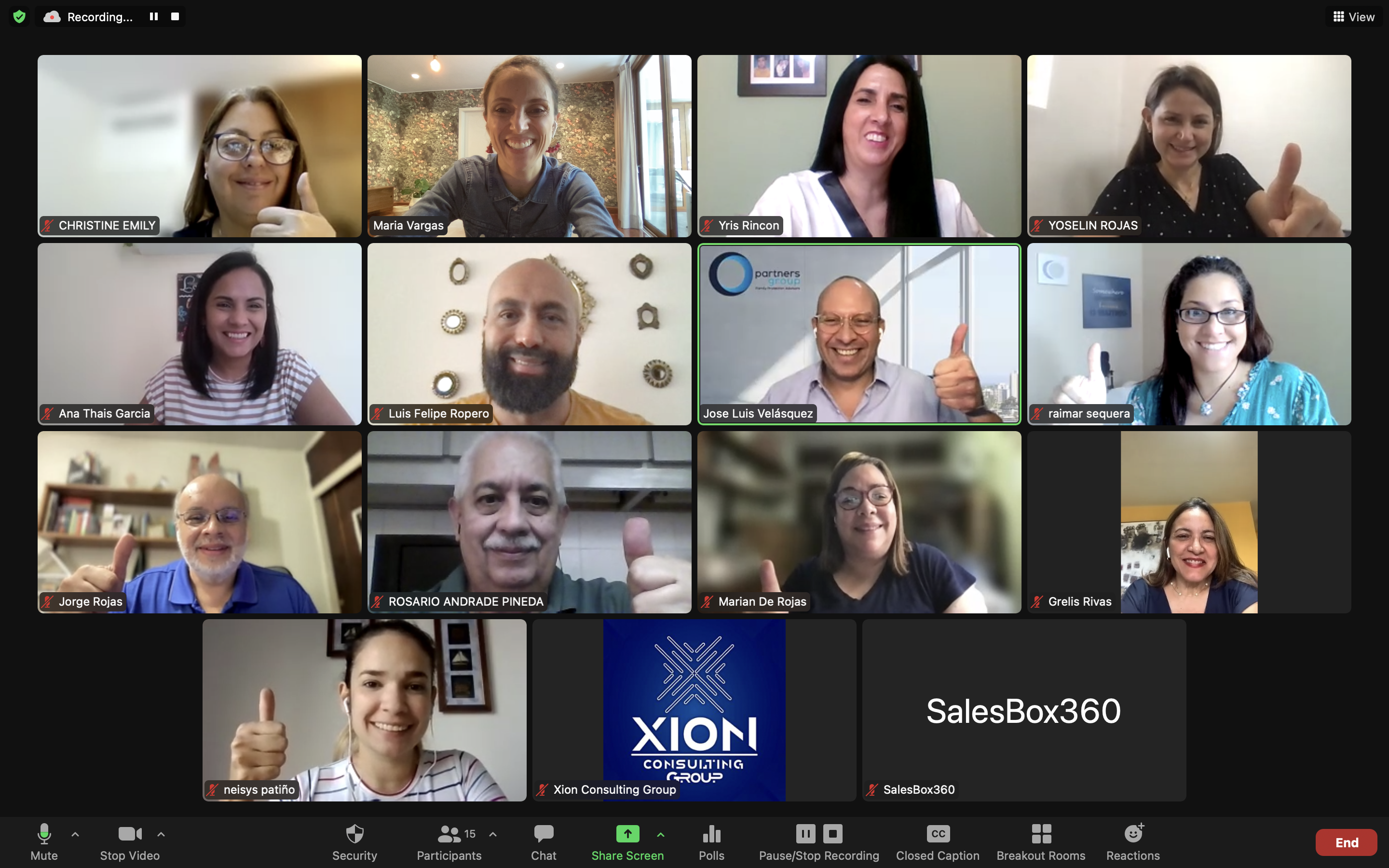1389x868 pixels.
Task: Open the macOS recording status menu
Action: (100, 16)
